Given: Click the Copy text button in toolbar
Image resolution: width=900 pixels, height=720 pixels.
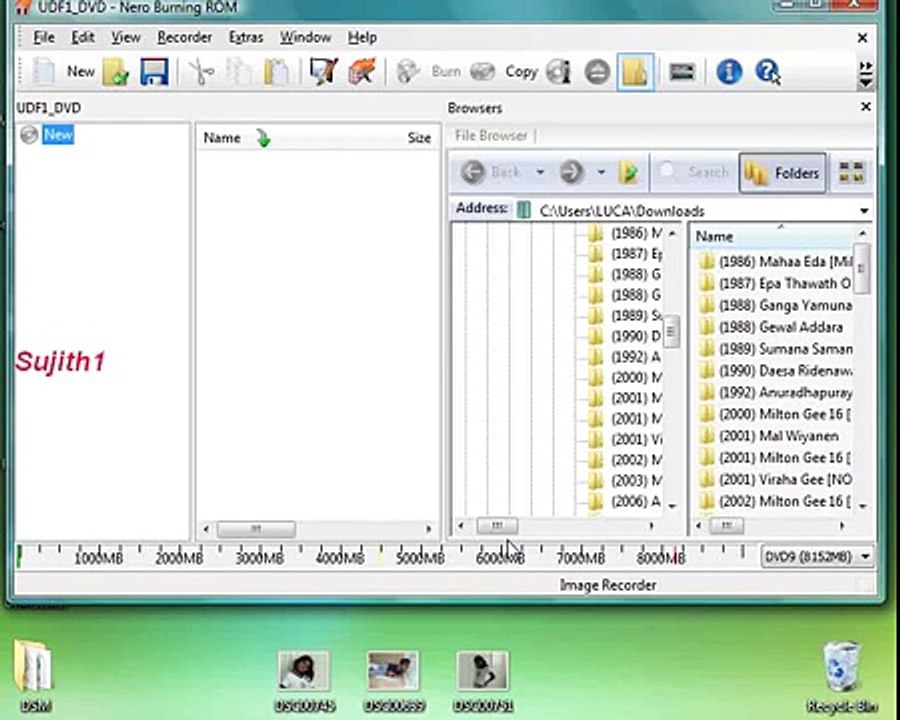Looking at the screenshot, I should 521,72.
